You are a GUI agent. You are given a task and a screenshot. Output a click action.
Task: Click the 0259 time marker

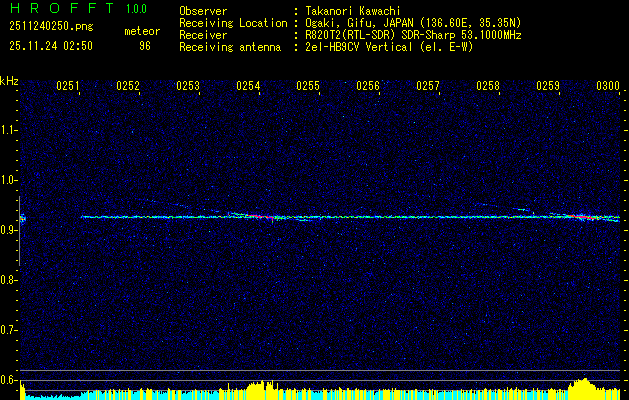click(x=548, y=86)
